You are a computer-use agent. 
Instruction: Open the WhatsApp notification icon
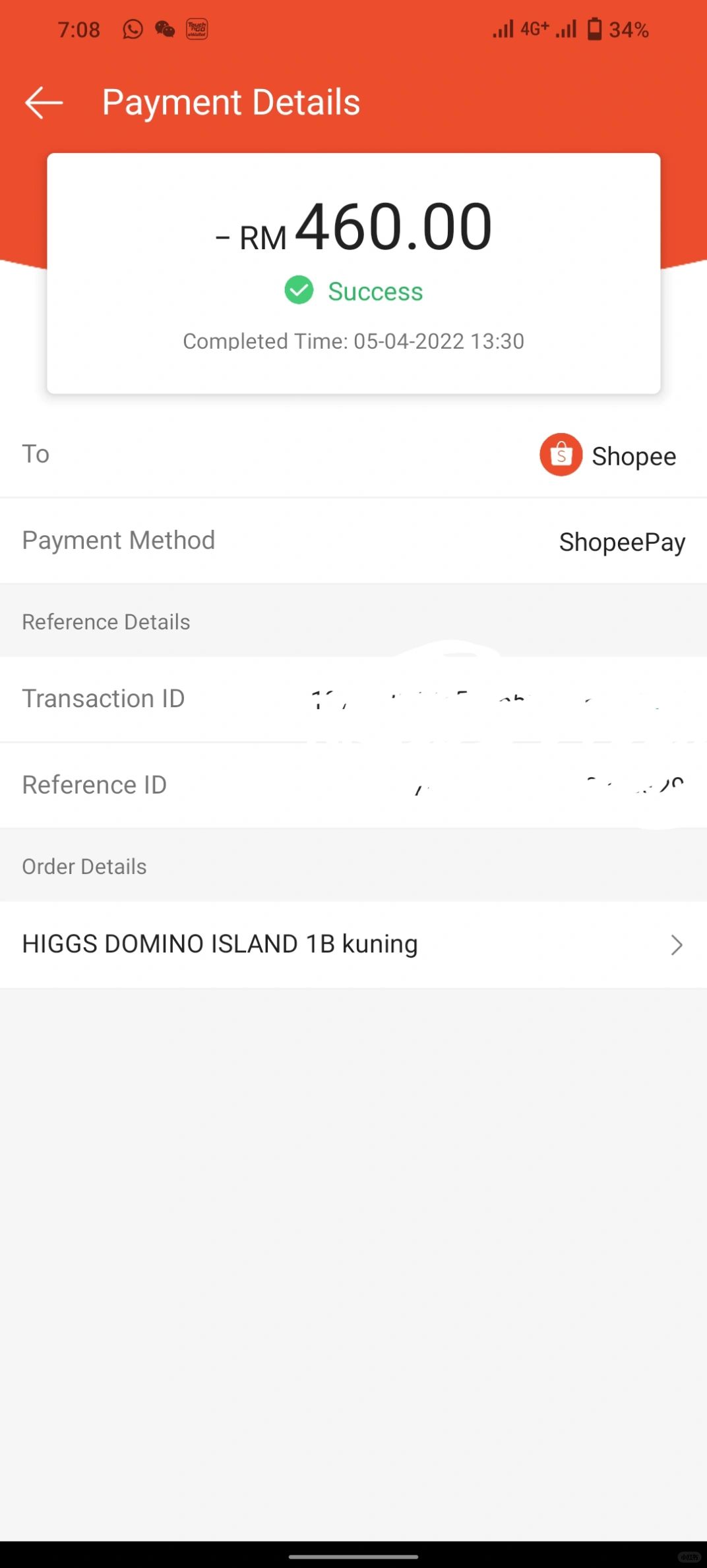[x=133, y=30]
